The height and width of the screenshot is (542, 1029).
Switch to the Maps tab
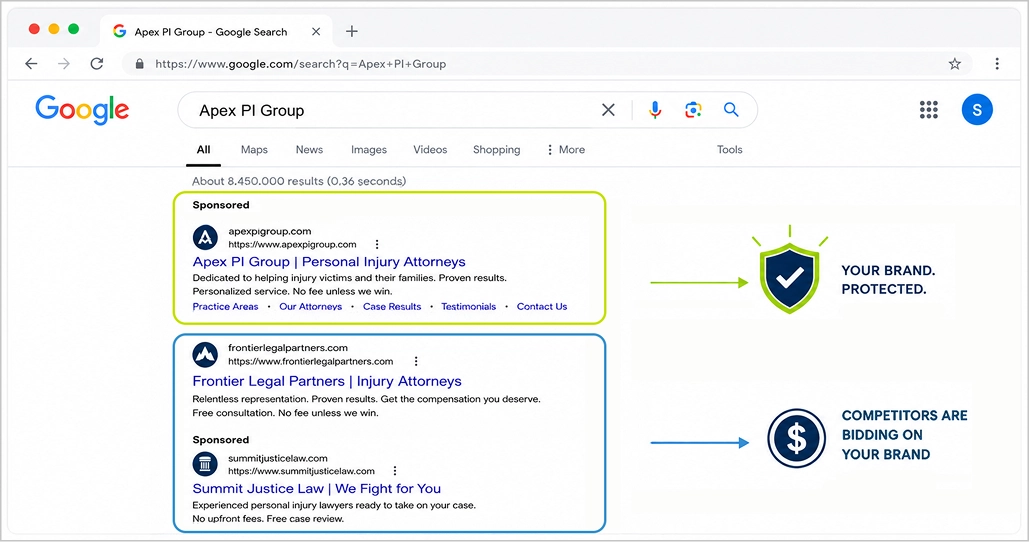[254, 150]
